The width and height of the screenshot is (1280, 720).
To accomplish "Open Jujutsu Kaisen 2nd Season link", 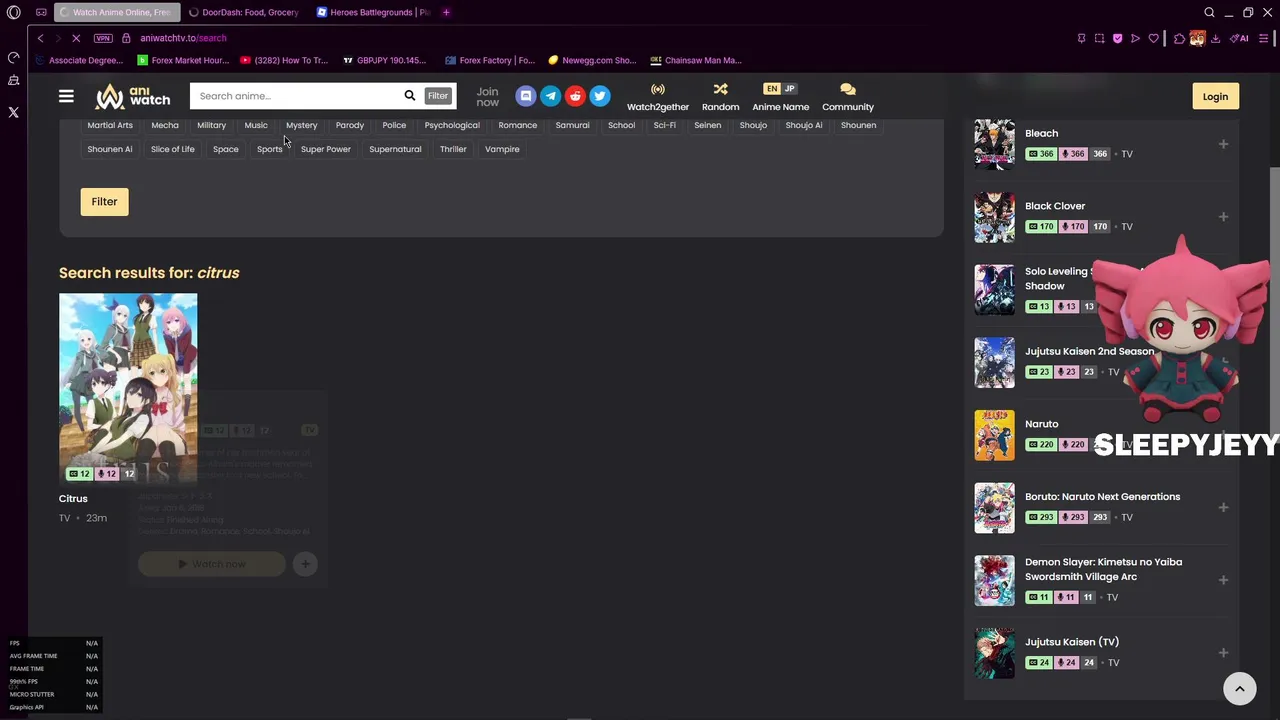I will click(x=1089, y=351).
